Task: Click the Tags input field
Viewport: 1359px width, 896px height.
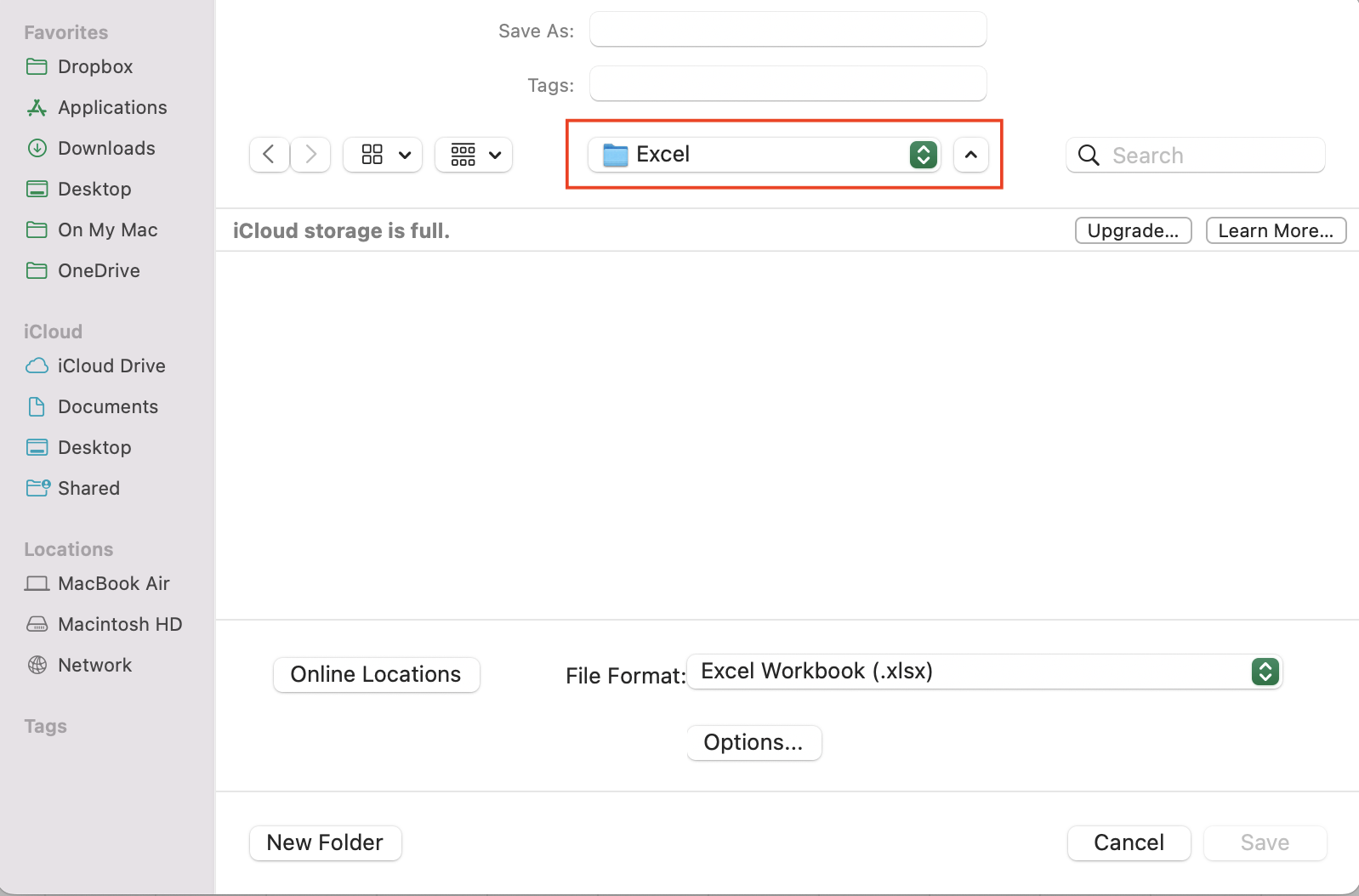Action: pos(788,84)
